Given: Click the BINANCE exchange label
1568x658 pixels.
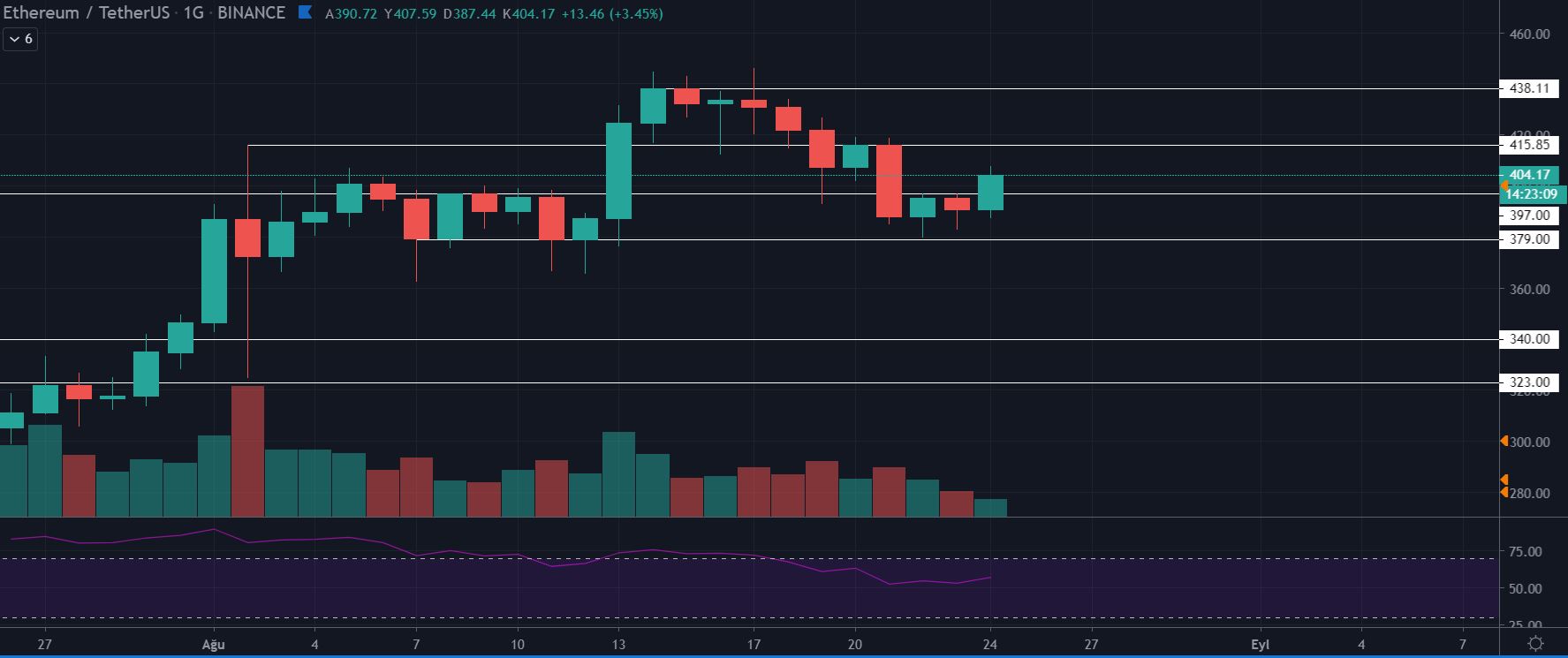Looking at the screenshot, I should 251,12.
